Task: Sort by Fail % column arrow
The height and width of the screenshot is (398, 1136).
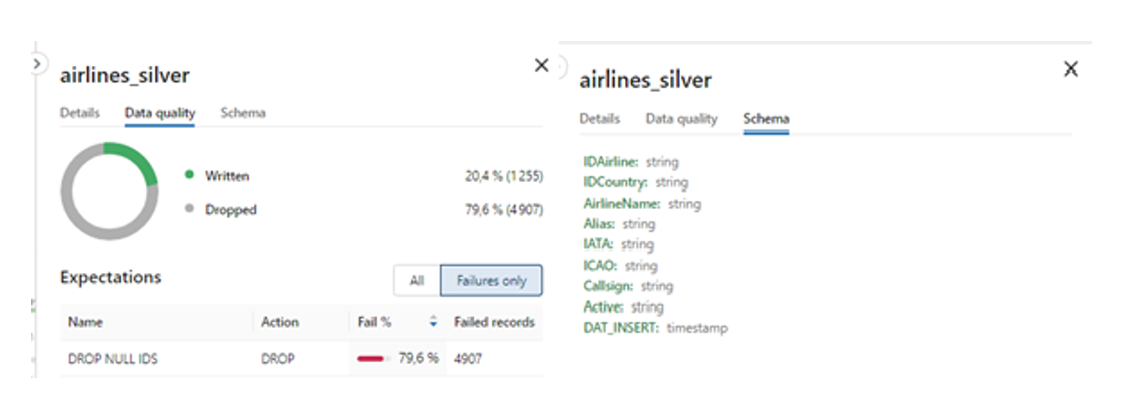Action: 433,323
